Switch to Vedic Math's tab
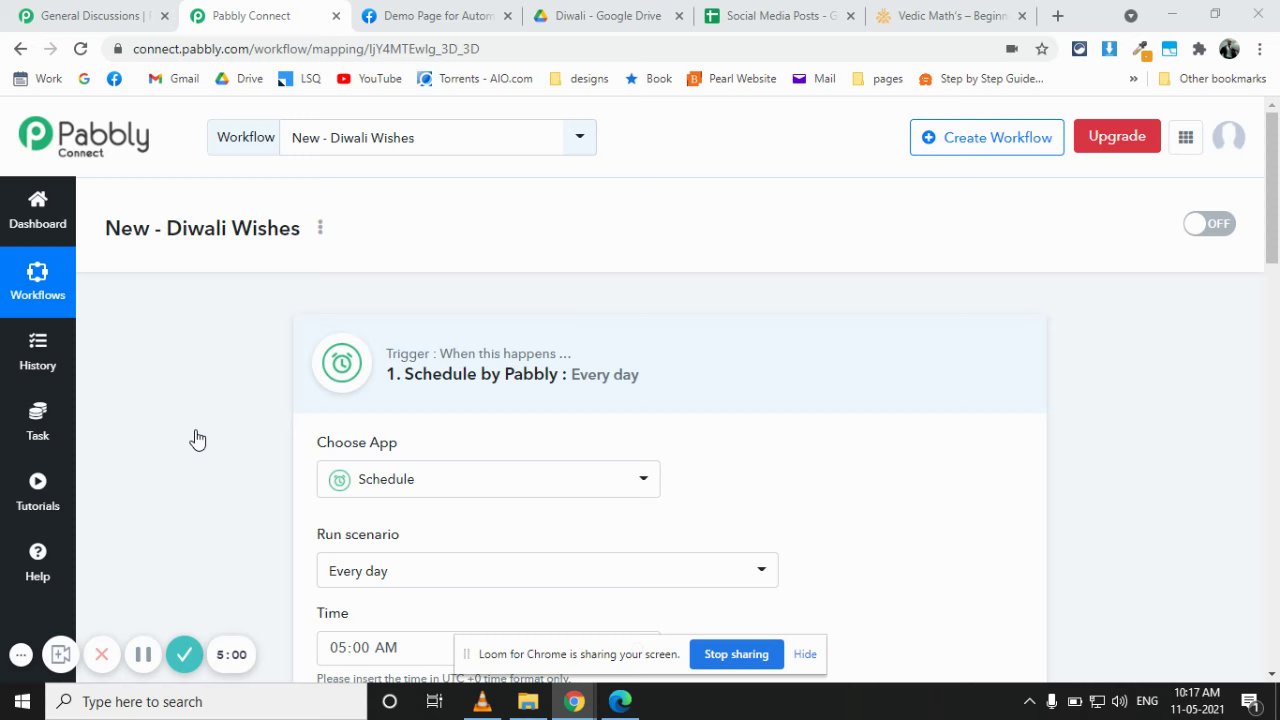1280x720 pixels. click(952, 16)
